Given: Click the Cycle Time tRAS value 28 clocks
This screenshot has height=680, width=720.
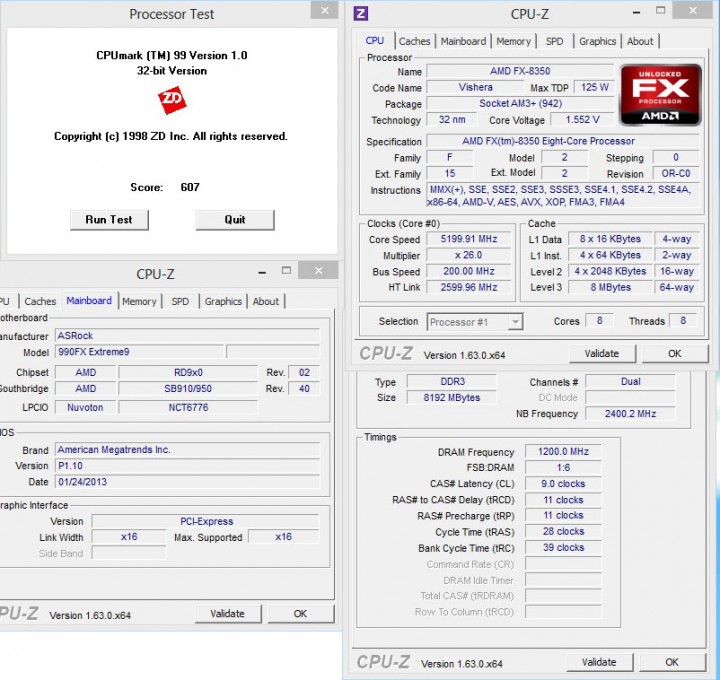Looking at the screenshot, I should tap(563, 531).
